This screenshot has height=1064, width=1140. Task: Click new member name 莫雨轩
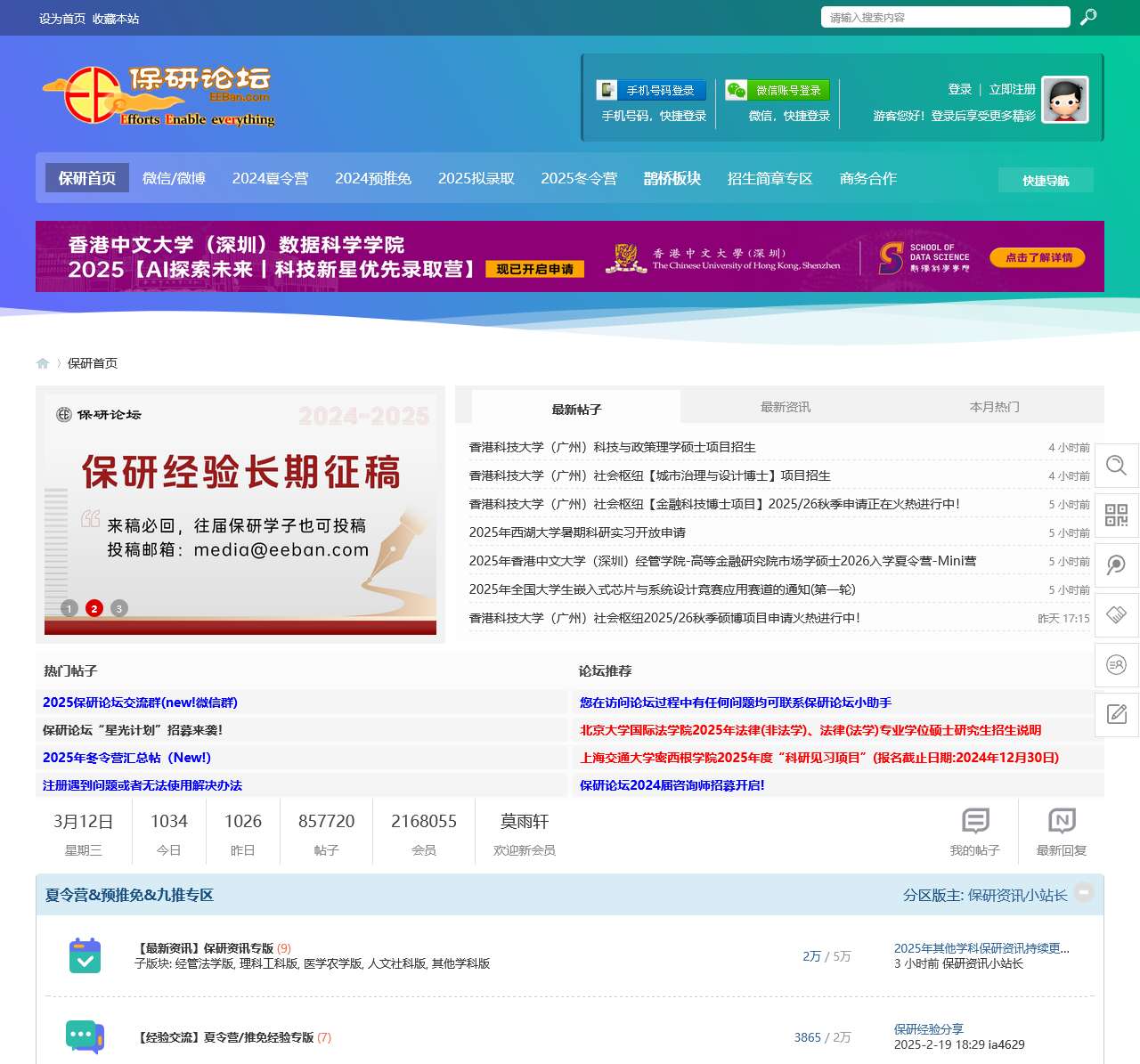tap(525, 821)
